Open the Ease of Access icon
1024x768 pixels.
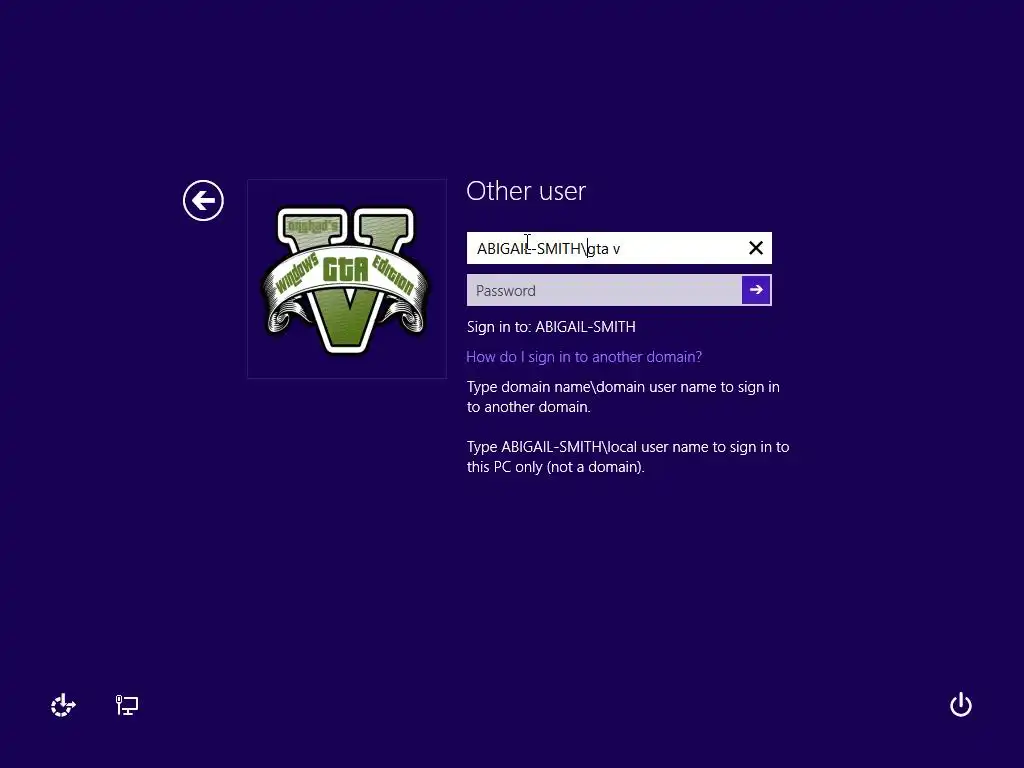point(63,705)
